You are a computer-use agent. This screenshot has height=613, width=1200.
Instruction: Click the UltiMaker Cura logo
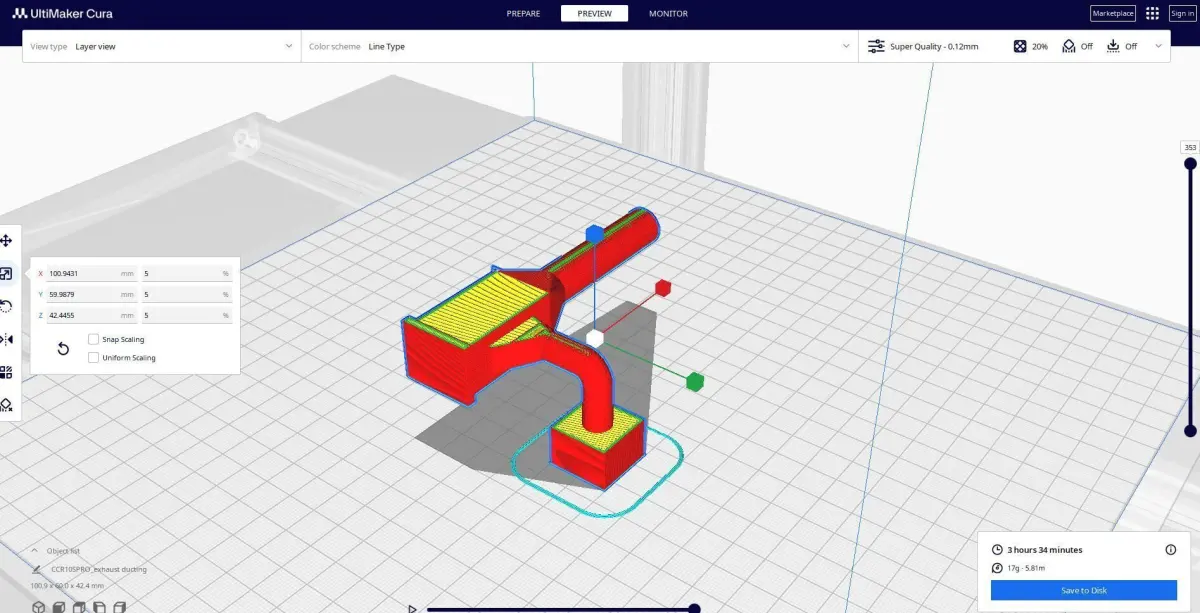62,13
